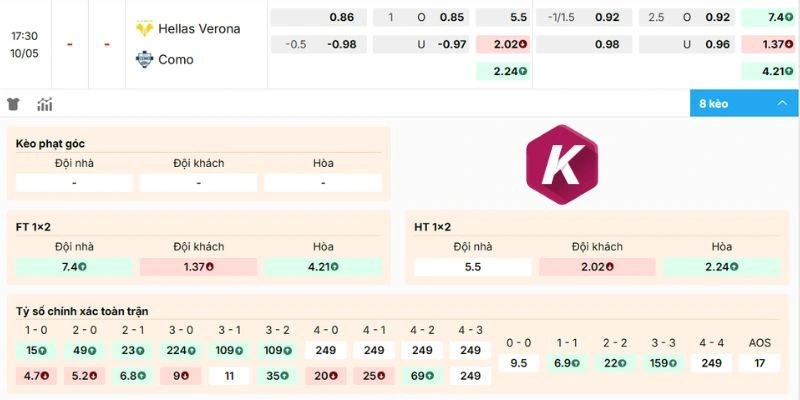Screen dimensions: 800x400
Task: Choose FT 1×2 Đội khách odds 1.37
Action: [x=198, y=267]
